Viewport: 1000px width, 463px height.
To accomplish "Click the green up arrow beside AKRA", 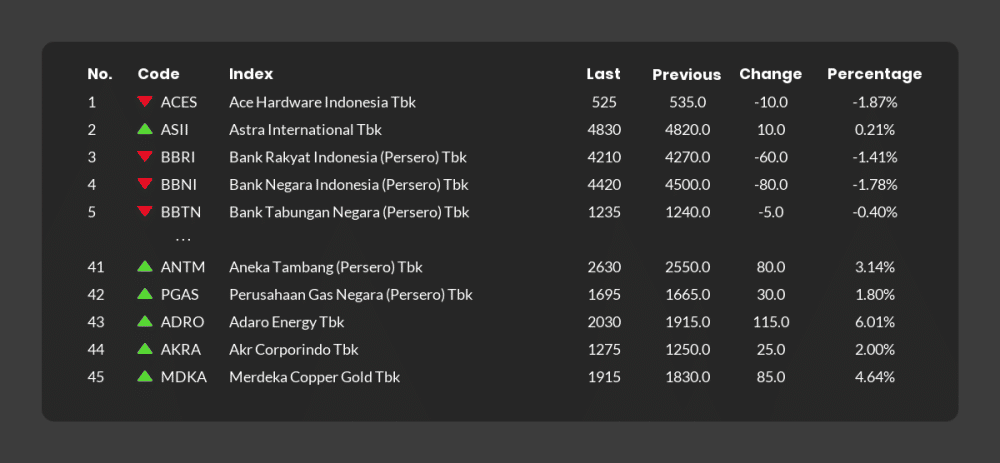I will pyautogui.click(x=145, y=348).
